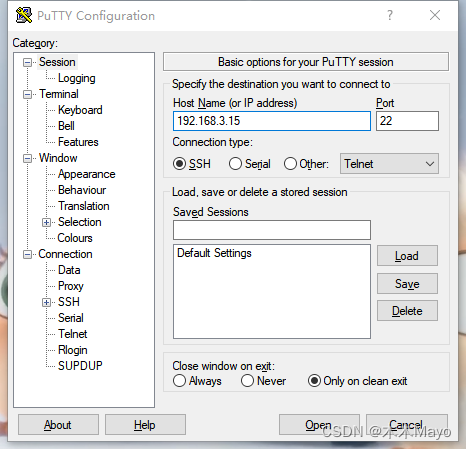Open Translation settings category
Viewport: 466px width, 449px height.
83,206
